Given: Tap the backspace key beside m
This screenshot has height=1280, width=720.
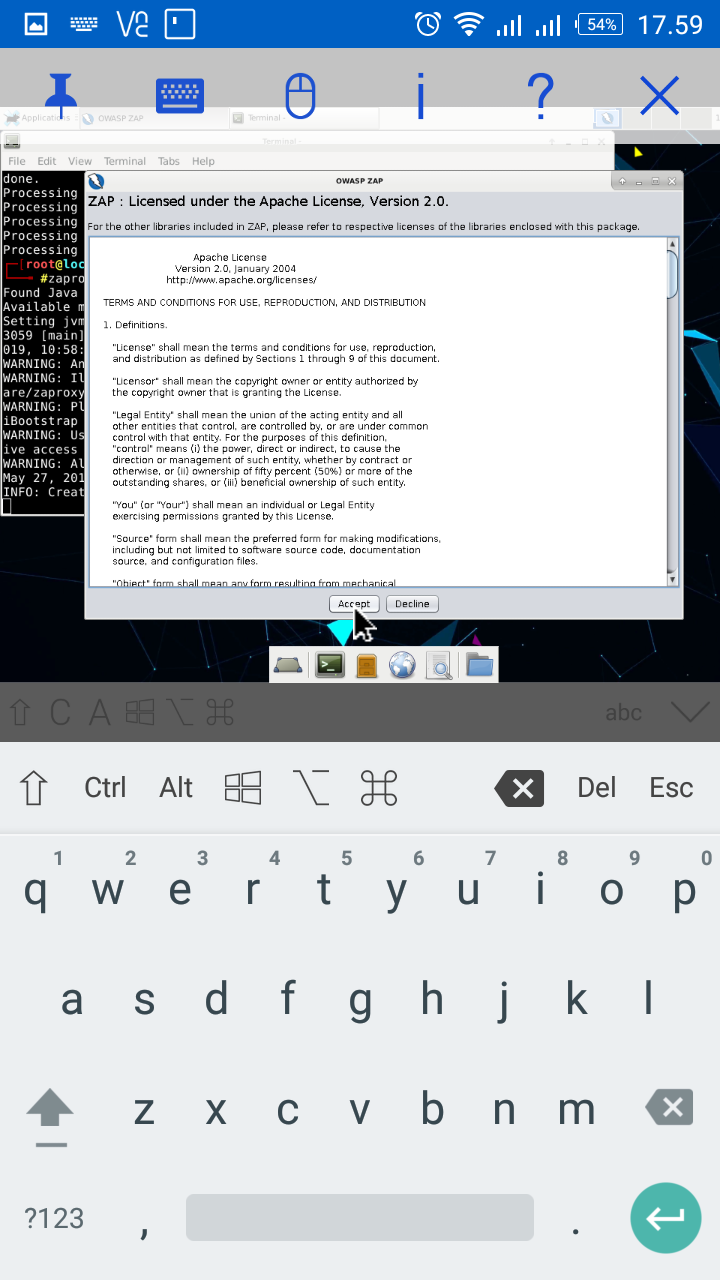Looking at the screenshot, I should 670,1108.
